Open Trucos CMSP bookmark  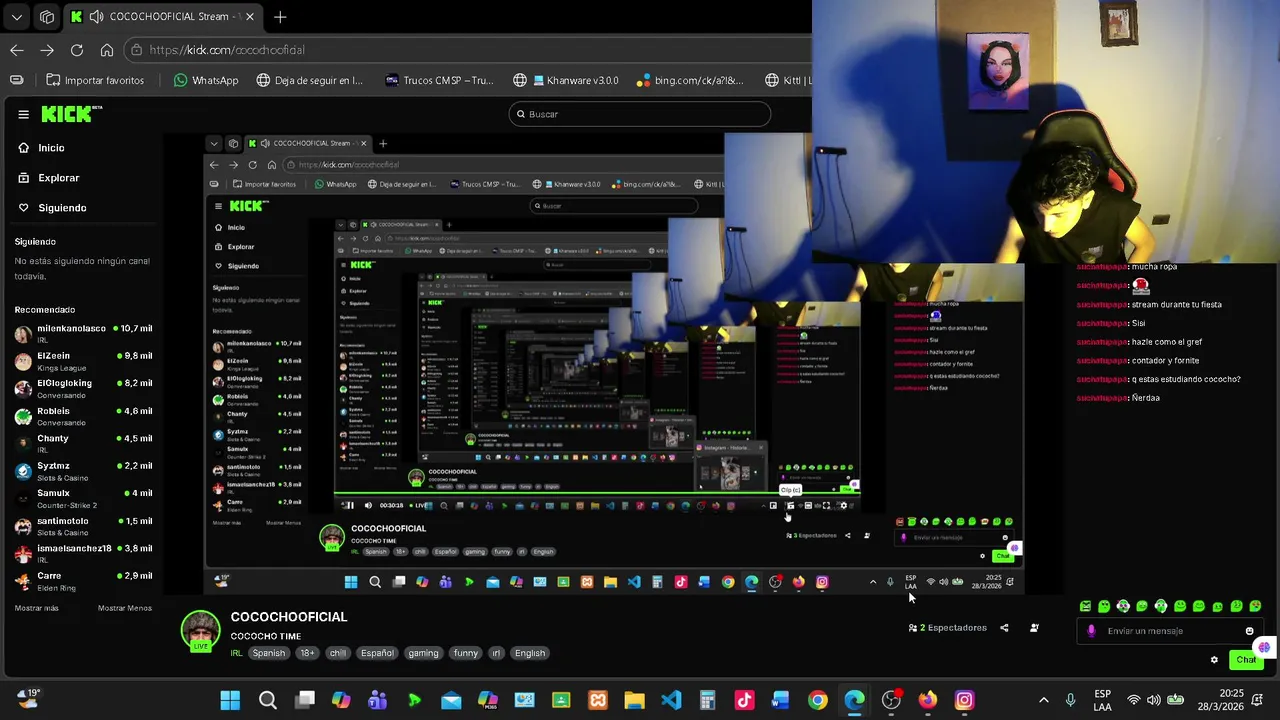point(440,80)
